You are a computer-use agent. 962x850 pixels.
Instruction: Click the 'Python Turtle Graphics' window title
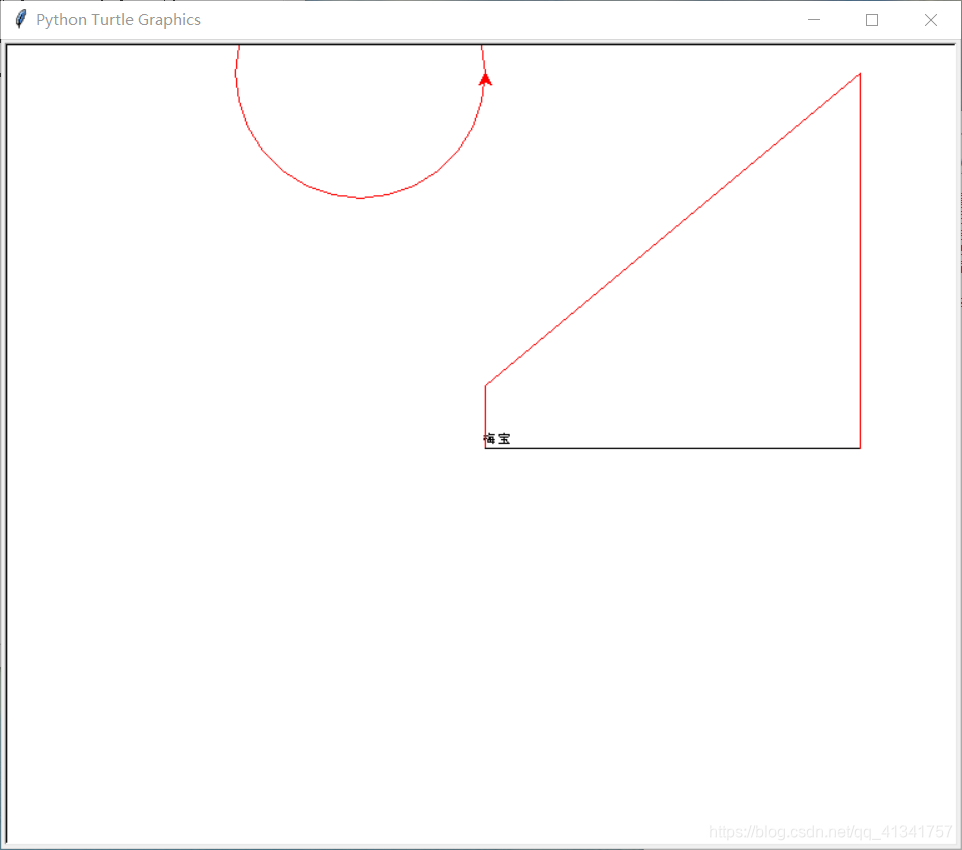coord(118,20)
